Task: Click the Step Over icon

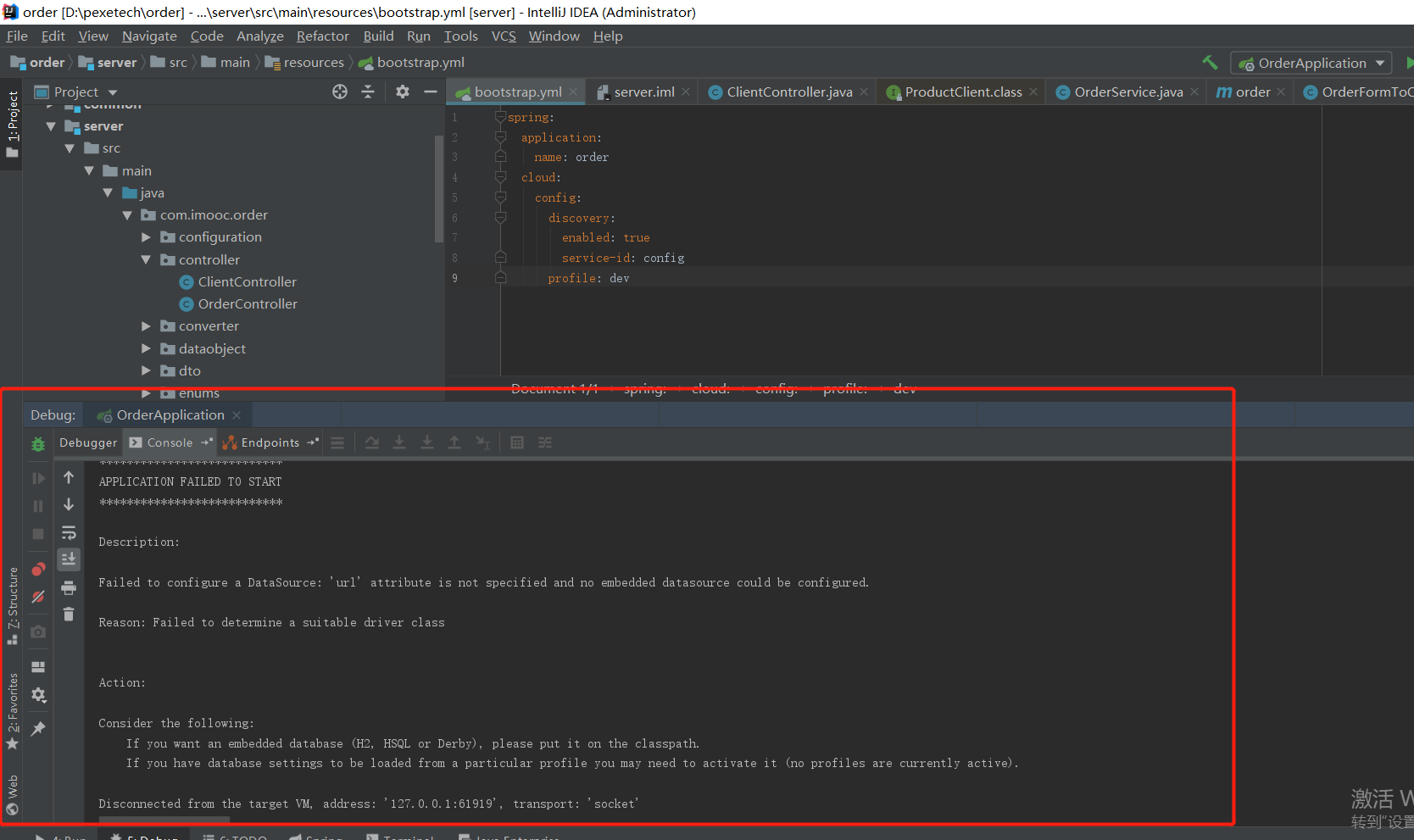Action: point(371,442)
